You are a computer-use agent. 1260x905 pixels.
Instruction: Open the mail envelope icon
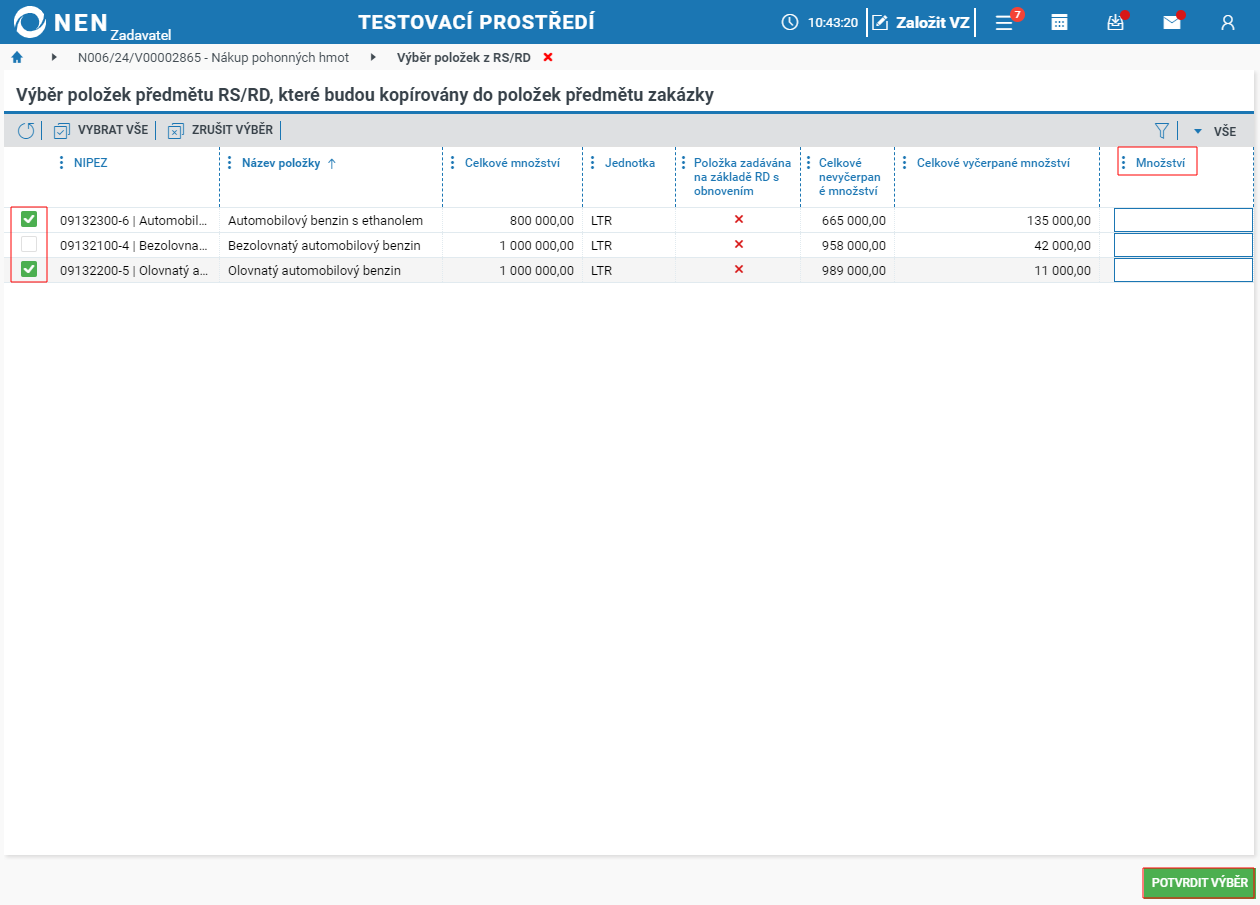(x=1172, y=22)
